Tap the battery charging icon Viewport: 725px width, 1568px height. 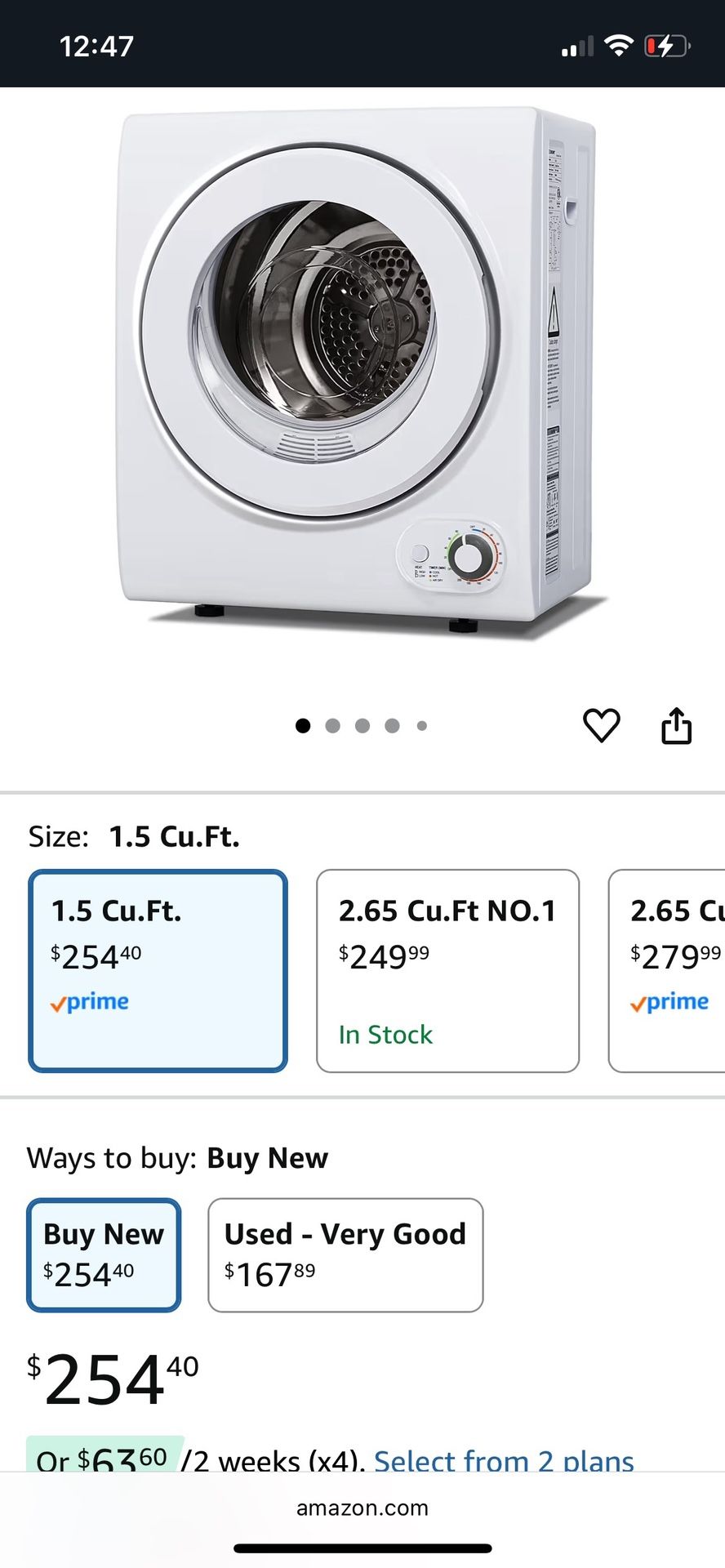667,46
